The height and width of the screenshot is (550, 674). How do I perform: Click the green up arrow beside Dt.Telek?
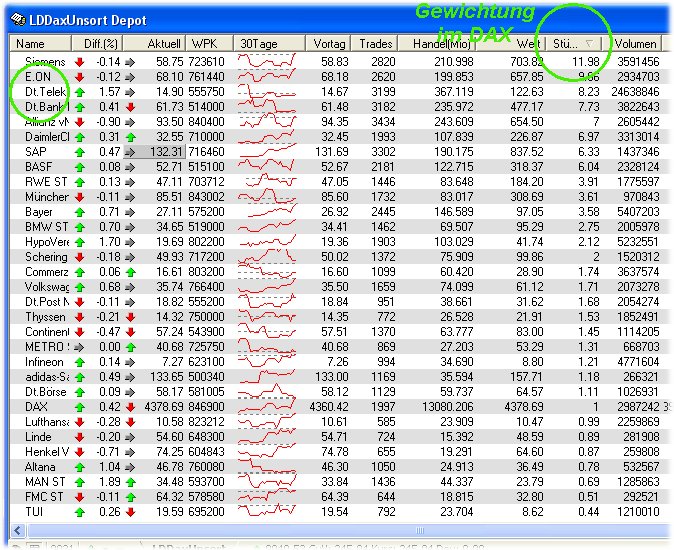pyautogui.click(x=80, y=92)
